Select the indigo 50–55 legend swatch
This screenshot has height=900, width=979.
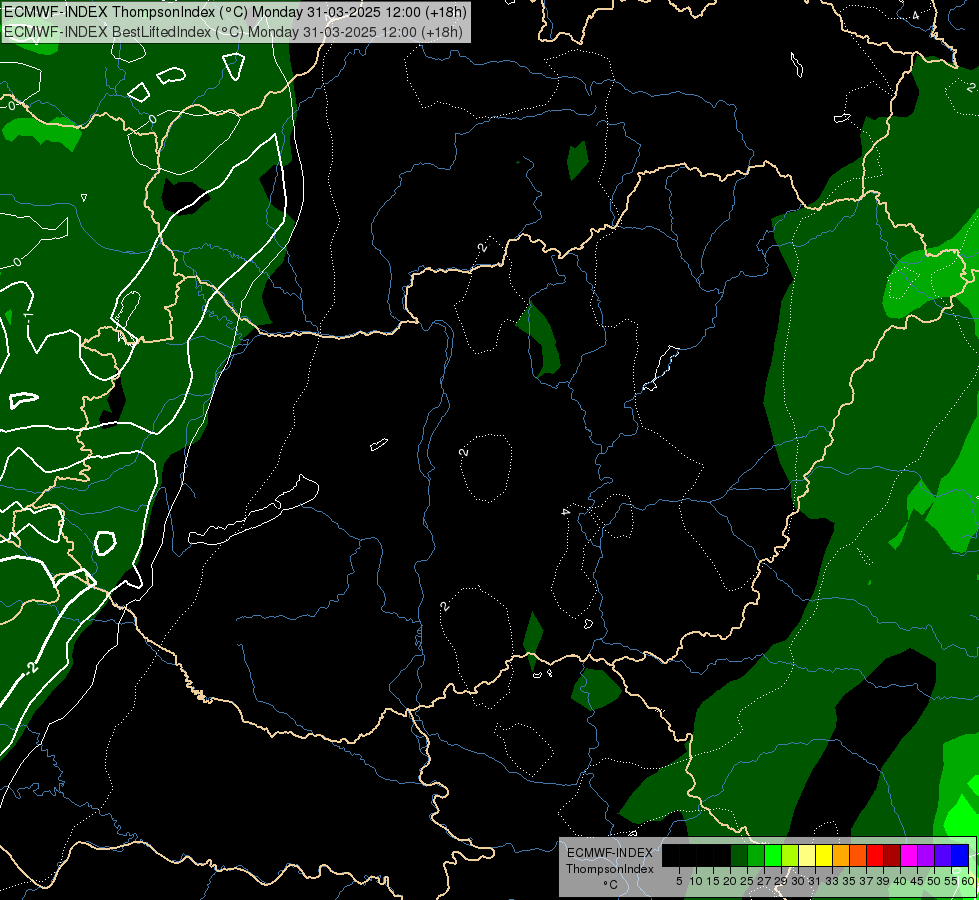click(x=943, y=855)
